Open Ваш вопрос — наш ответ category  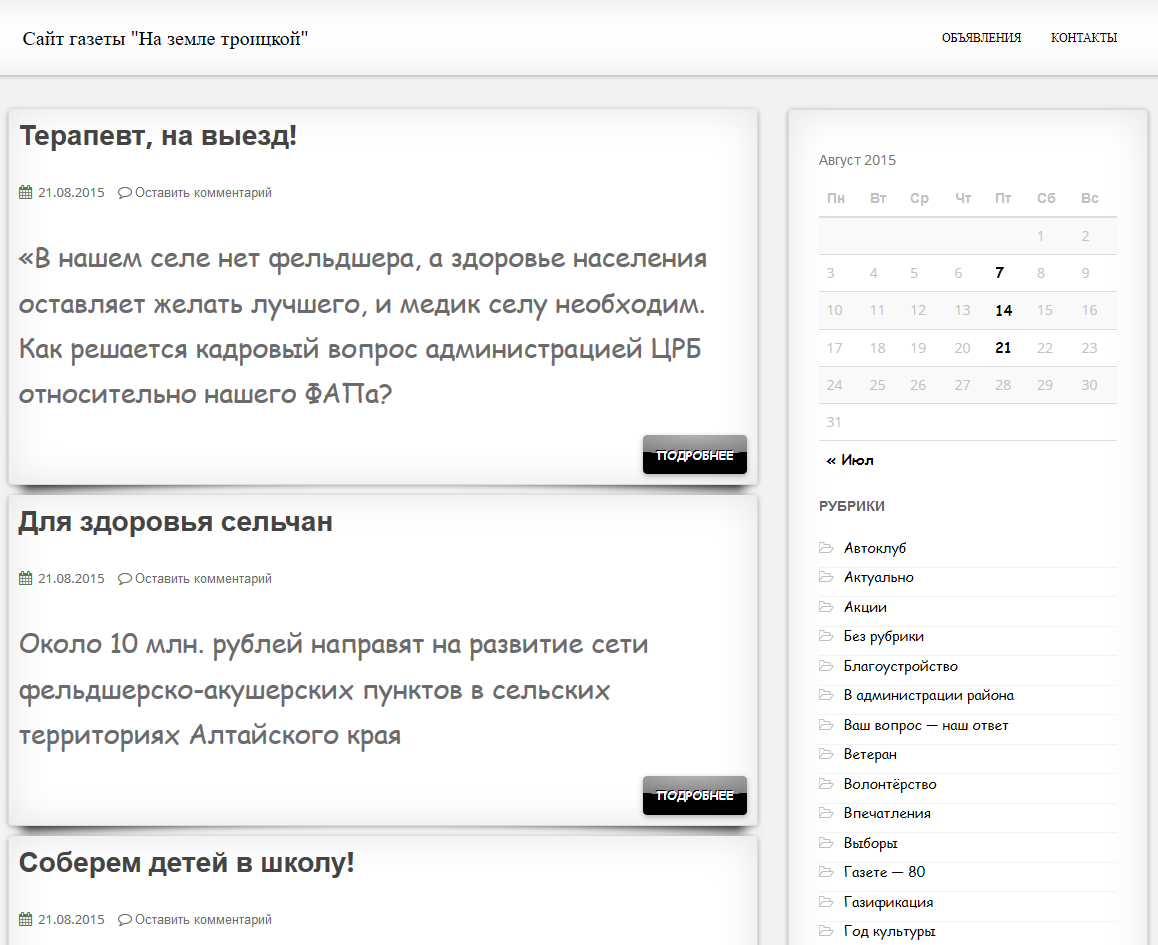[x=925, y=725]
